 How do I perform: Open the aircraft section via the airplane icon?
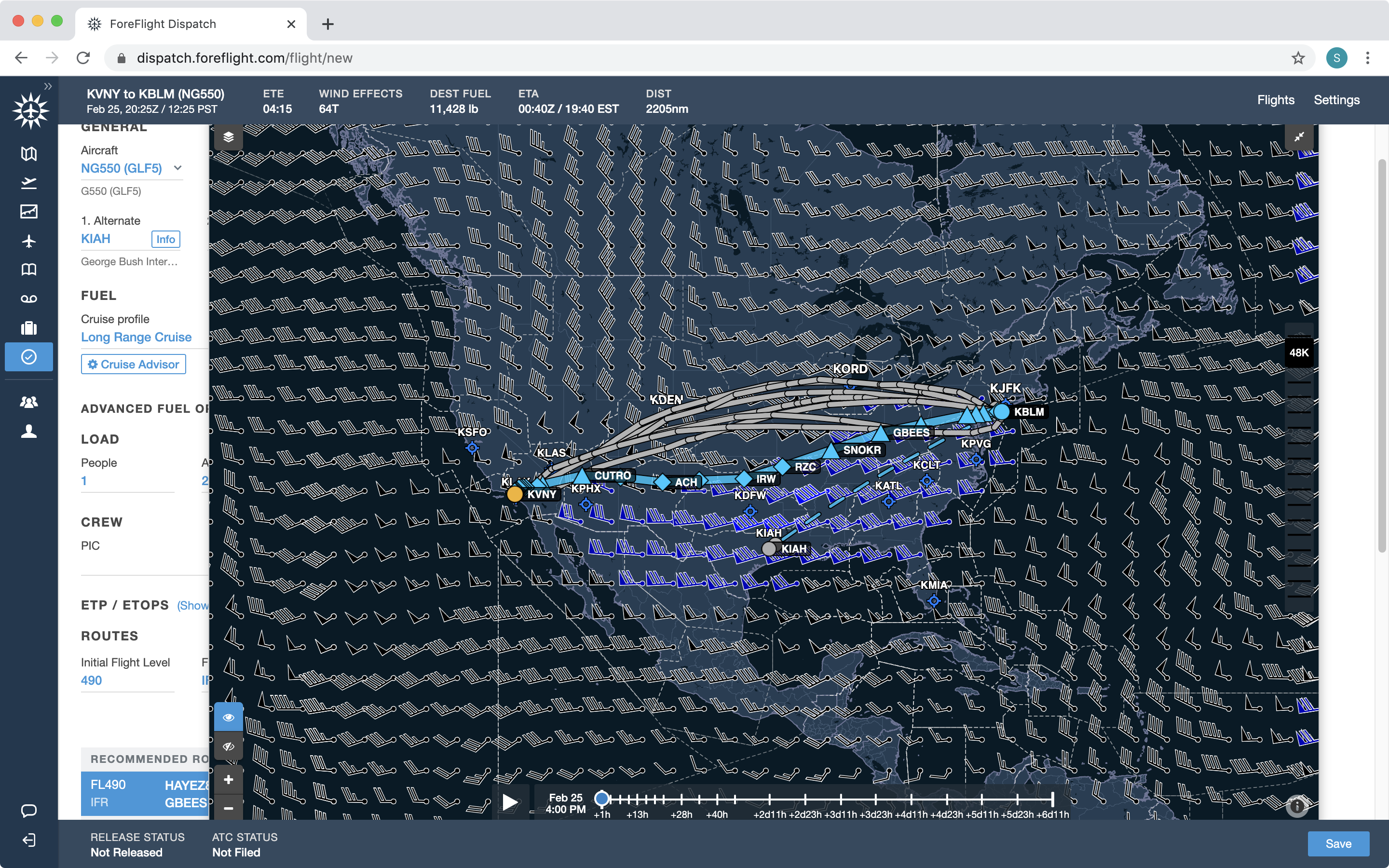point(29,241)
